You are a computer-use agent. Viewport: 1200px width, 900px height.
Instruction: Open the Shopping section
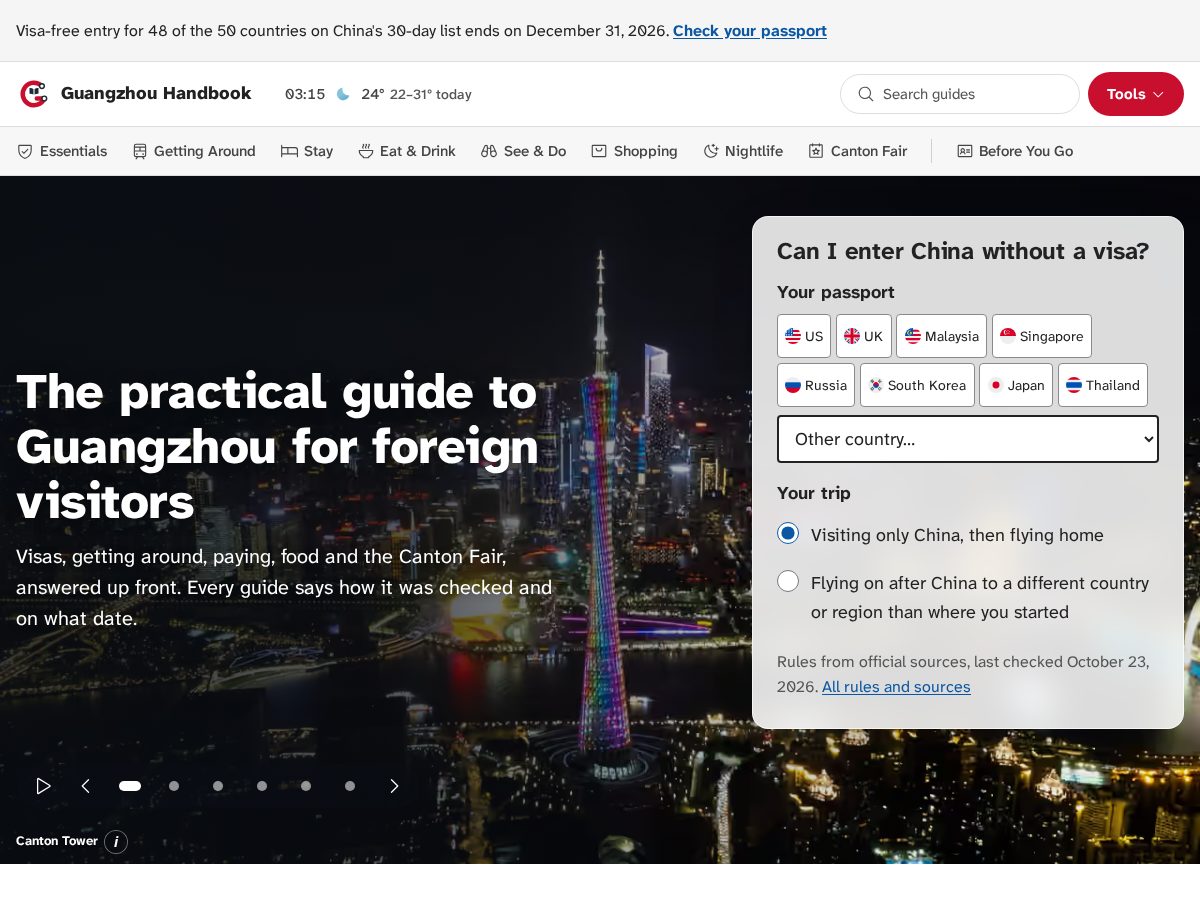634,151
